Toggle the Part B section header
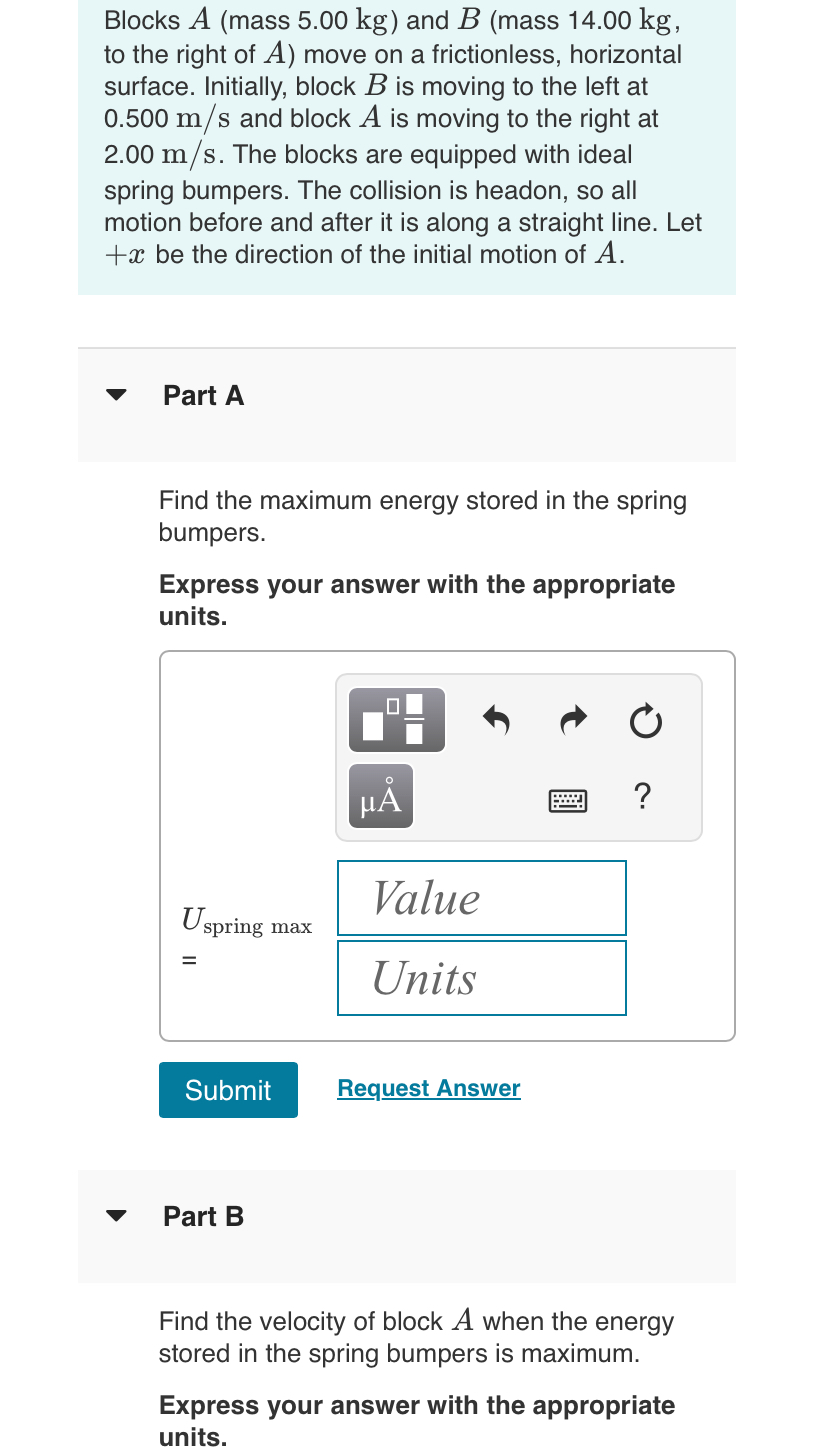 point(203,1215)
